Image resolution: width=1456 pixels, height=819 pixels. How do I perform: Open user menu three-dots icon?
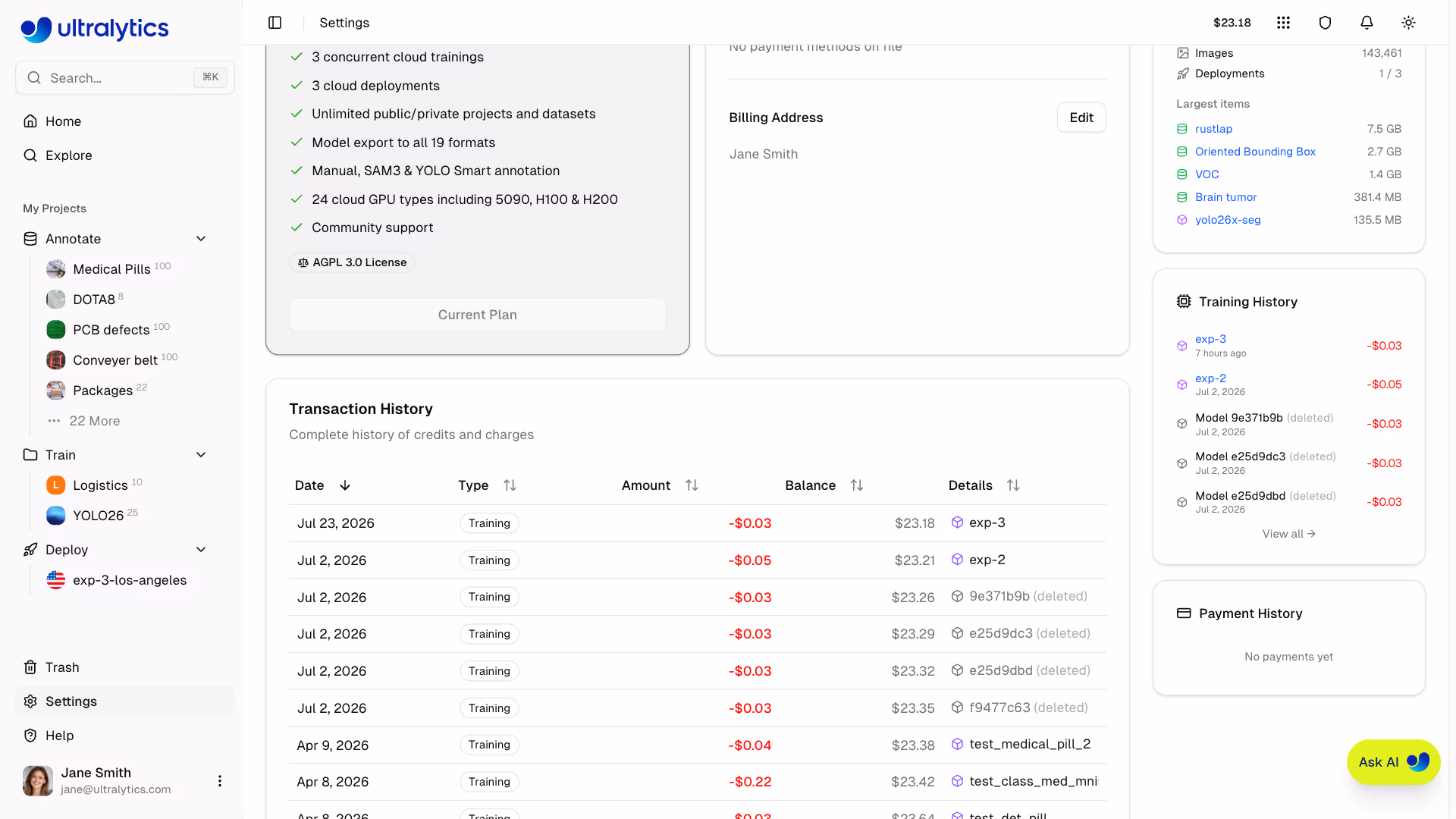click(x=220, y=781)
